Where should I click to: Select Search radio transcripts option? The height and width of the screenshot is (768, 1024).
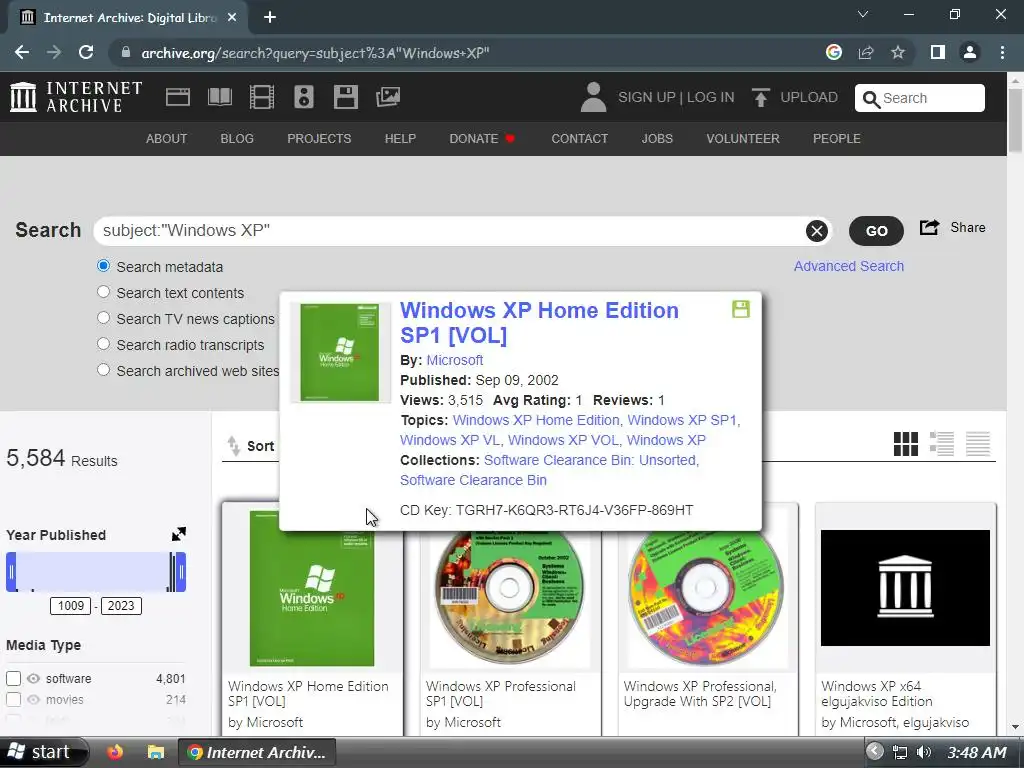pyautogui.click(x=103, y=344)
